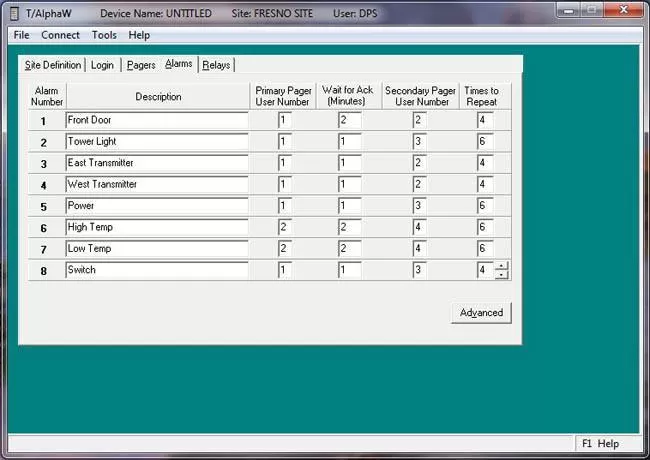Click Secondary Pager field for Switch alarm
The width and height of the screenshot is (650, 460).
coord(420,270)
